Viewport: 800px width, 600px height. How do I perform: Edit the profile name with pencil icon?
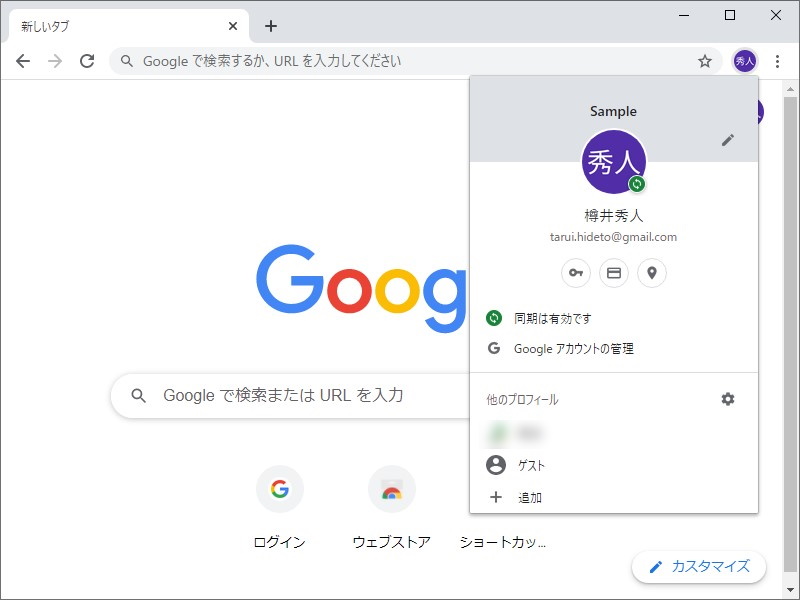point(728,140)
